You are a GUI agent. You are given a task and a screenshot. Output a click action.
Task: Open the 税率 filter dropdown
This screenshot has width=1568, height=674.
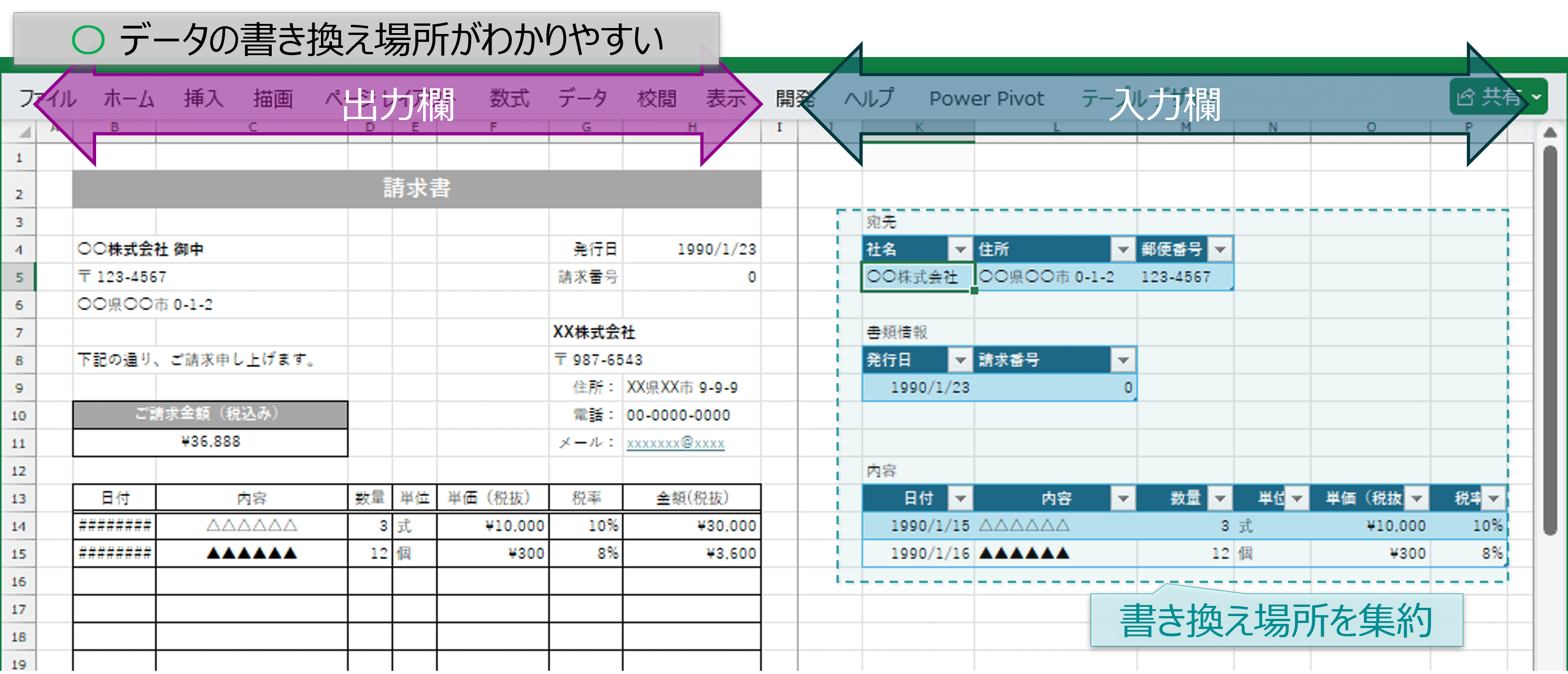1494,498
